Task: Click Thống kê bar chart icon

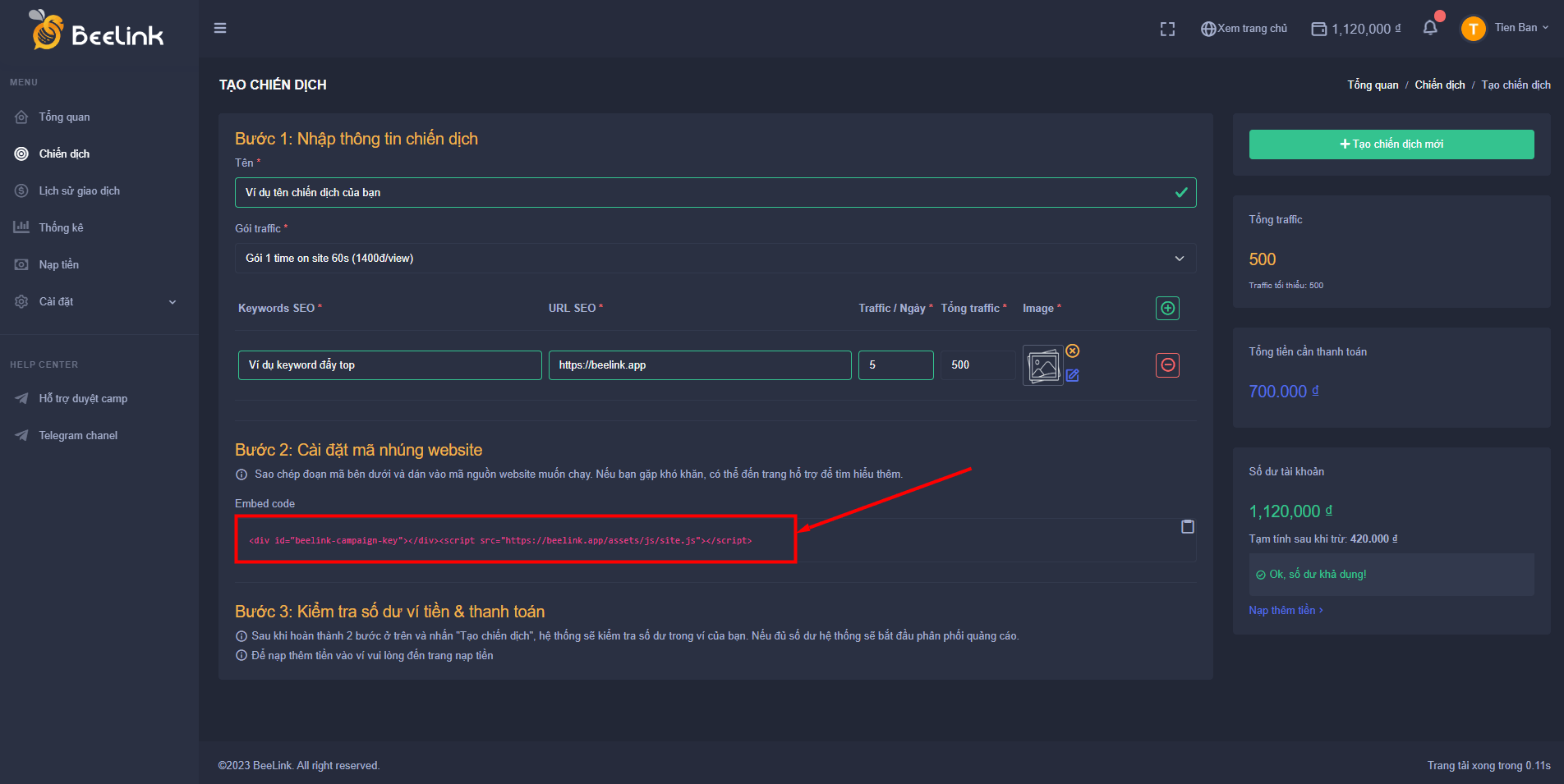Action: pyautogui.click(x=21, y=227)
